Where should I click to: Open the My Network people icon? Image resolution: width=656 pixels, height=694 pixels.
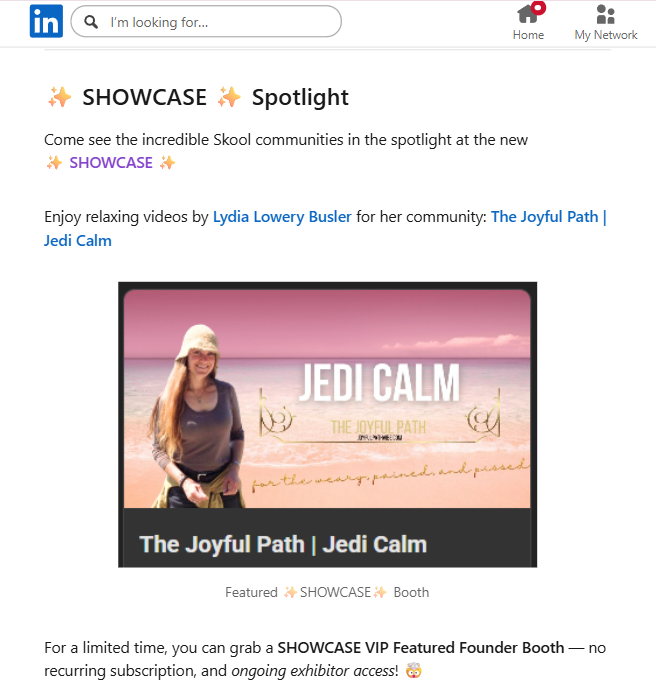point(605,14)
